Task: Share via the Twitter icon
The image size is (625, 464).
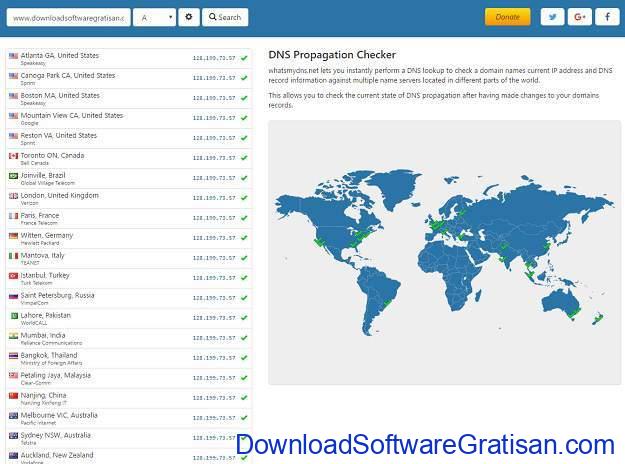Action: pos(552,17)
